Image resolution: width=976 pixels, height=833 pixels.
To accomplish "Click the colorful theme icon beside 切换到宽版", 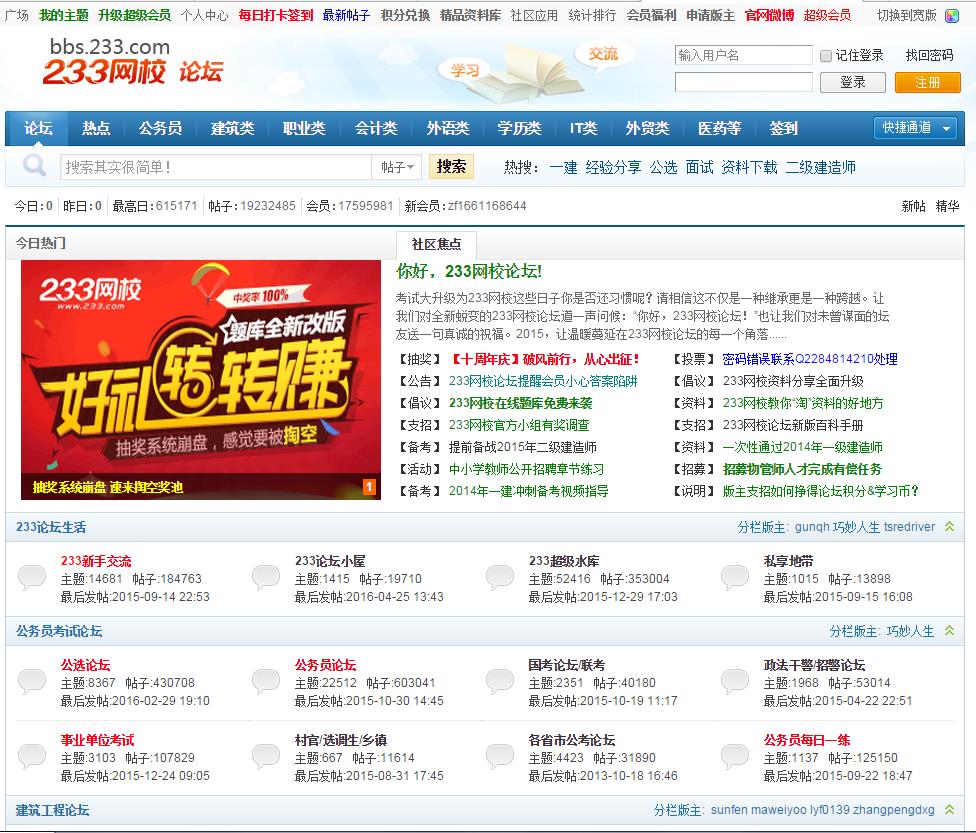I will click(952, 16).
